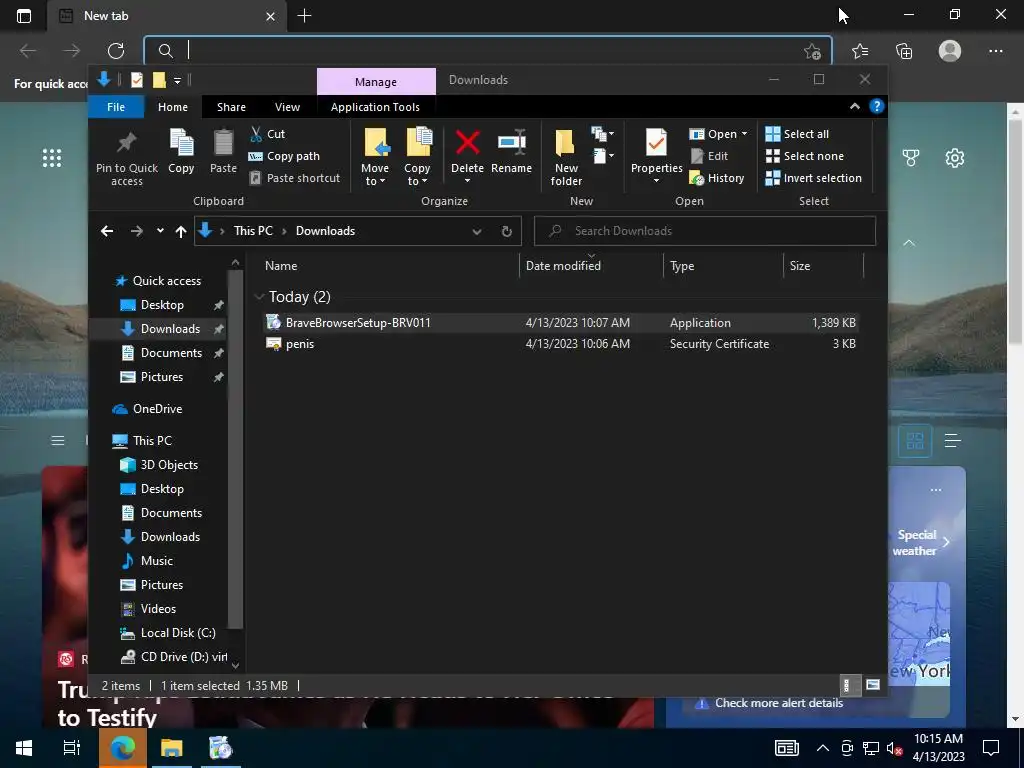Open Task View on taskbar
Screen dimensions: 1024x768
click(71, 748)
